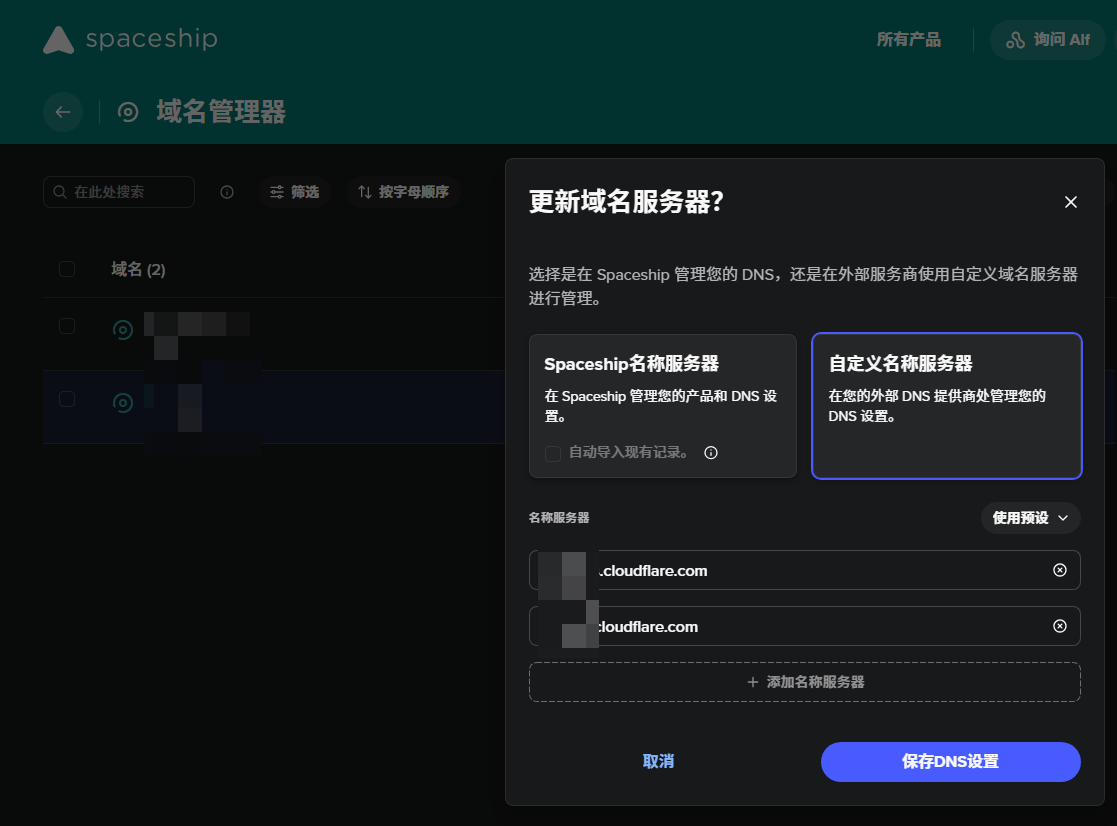The height and width of the screenshot is (826, 1117).
Task: Select all domains with header checkbox
Action: 67,269
